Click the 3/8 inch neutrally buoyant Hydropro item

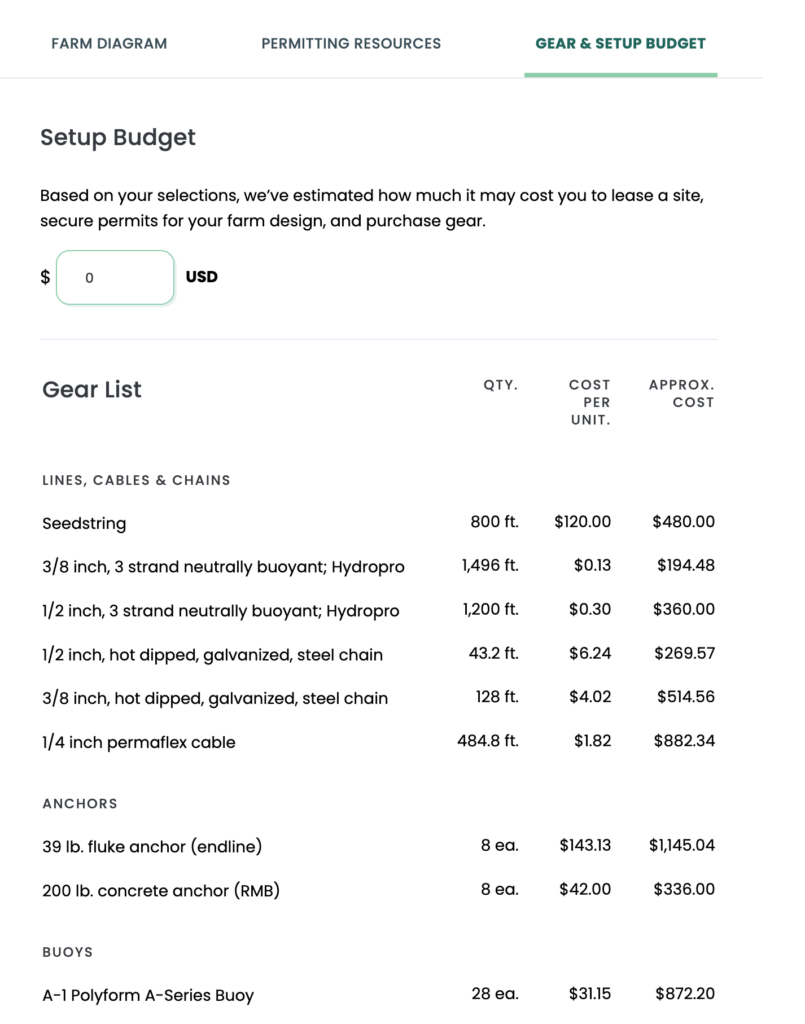223,567
